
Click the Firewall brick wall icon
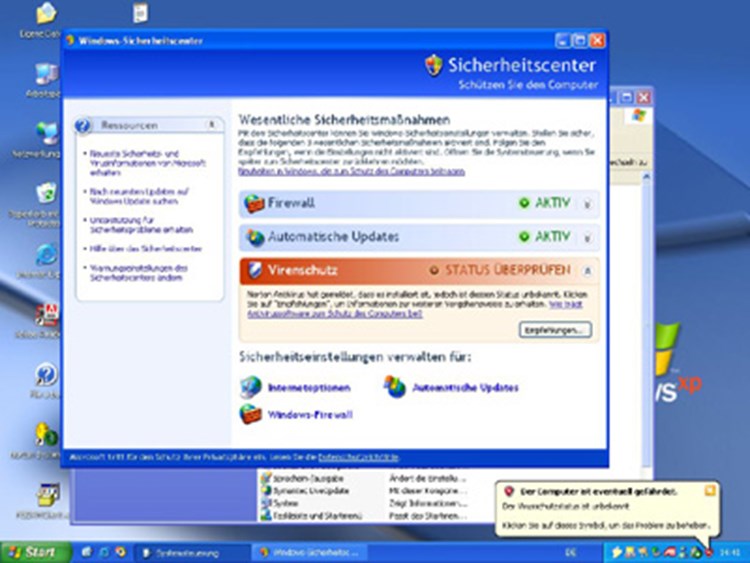pyautogui.click(x=254, y=204)
